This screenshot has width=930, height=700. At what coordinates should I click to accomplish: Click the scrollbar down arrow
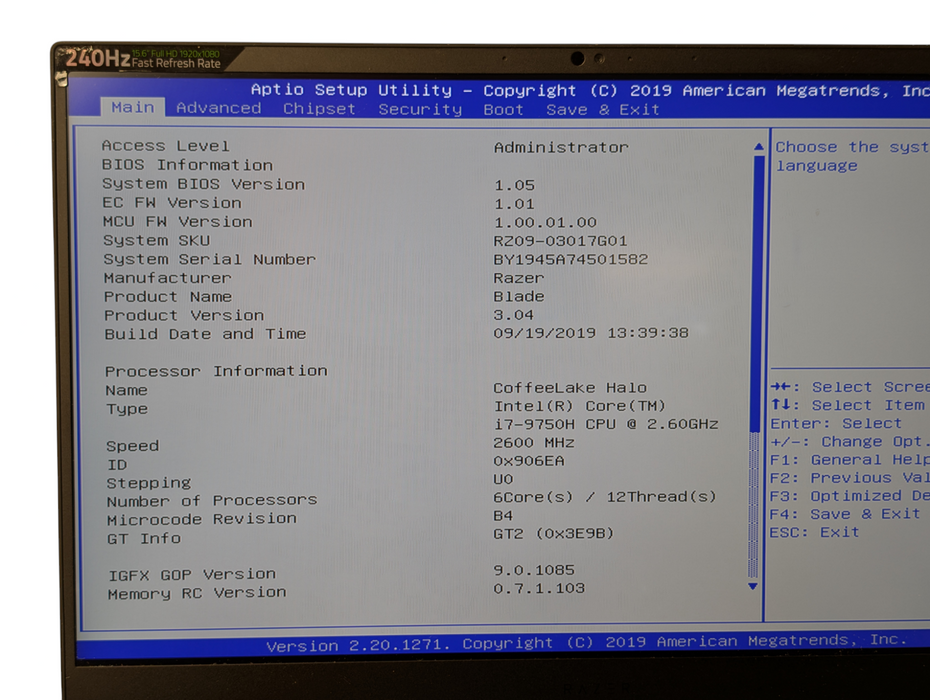click(753, 586)
